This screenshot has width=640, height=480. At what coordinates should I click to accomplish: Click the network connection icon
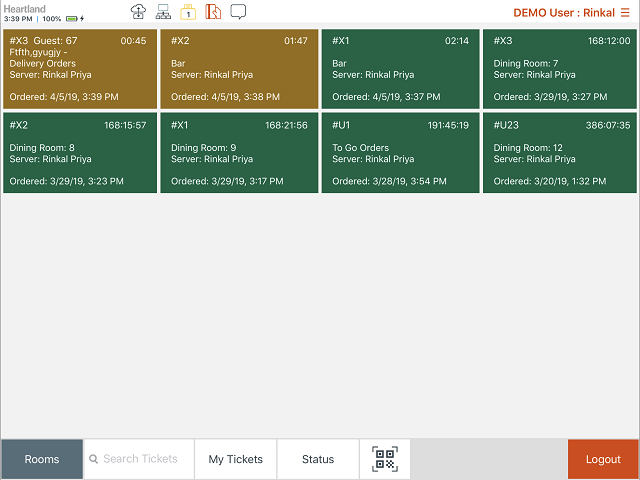pos(163,12)
